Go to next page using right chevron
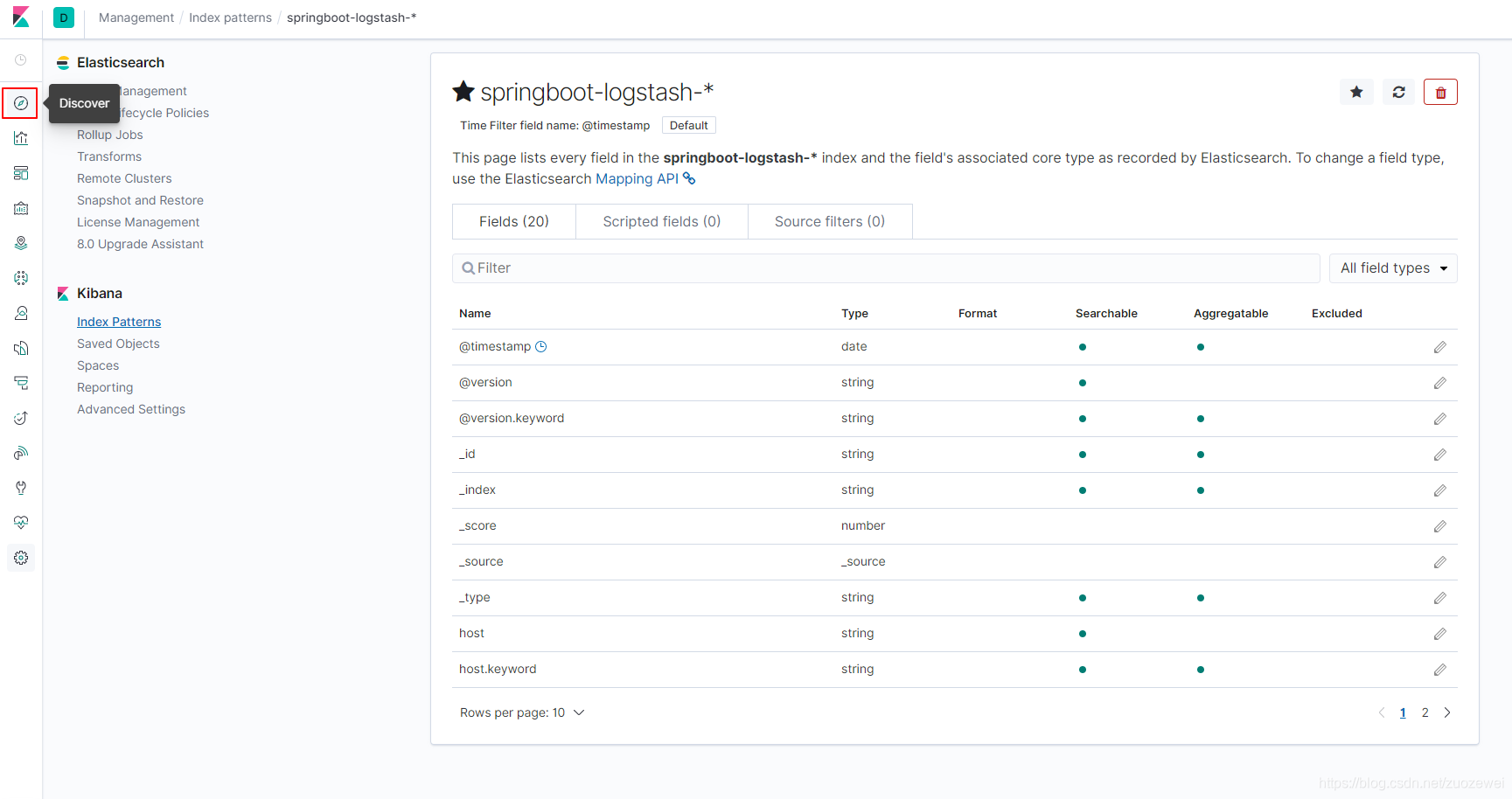The height and width of the screenshot is (799, 1512). tap(1447, 712)
